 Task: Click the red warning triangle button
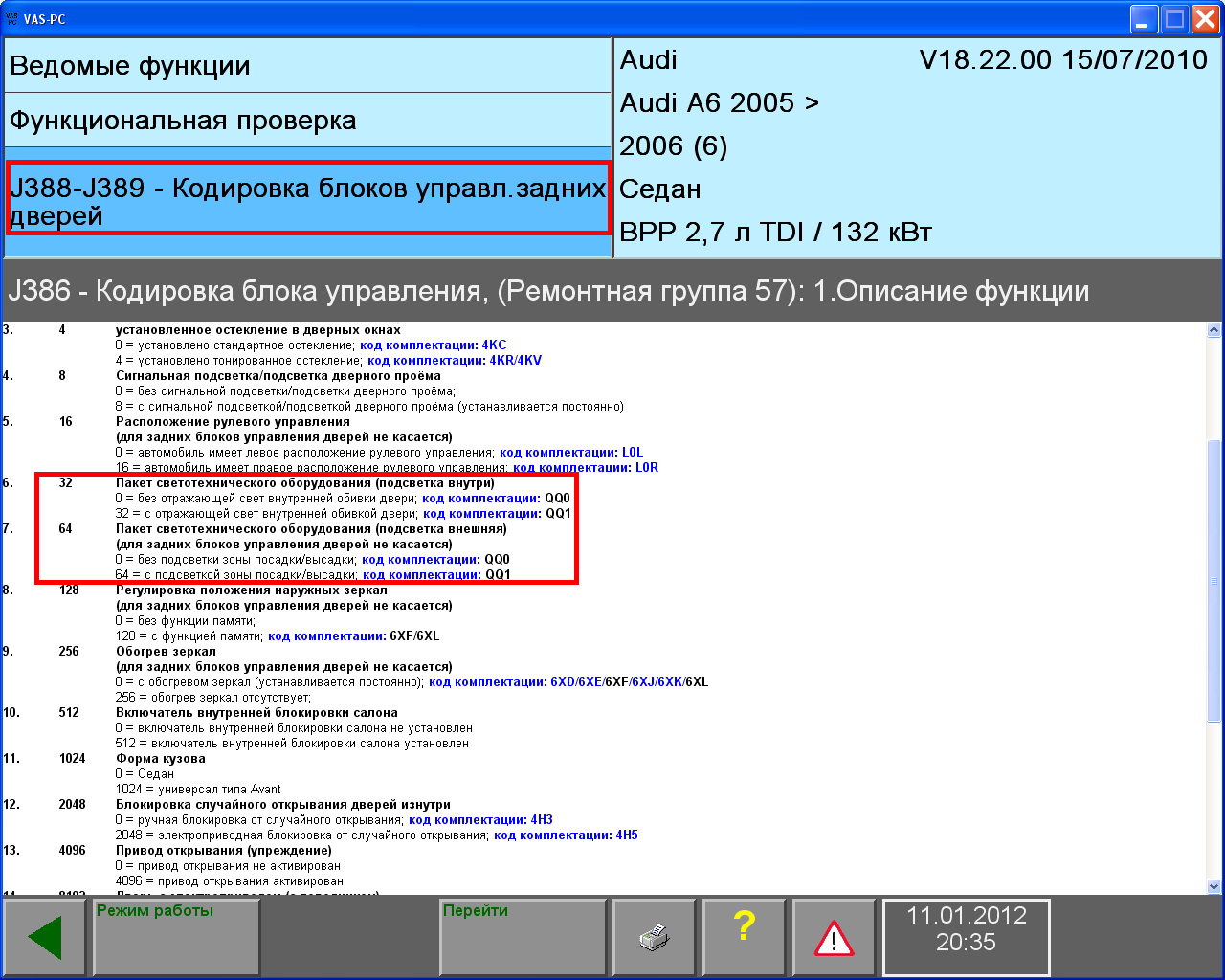[834, 938]
